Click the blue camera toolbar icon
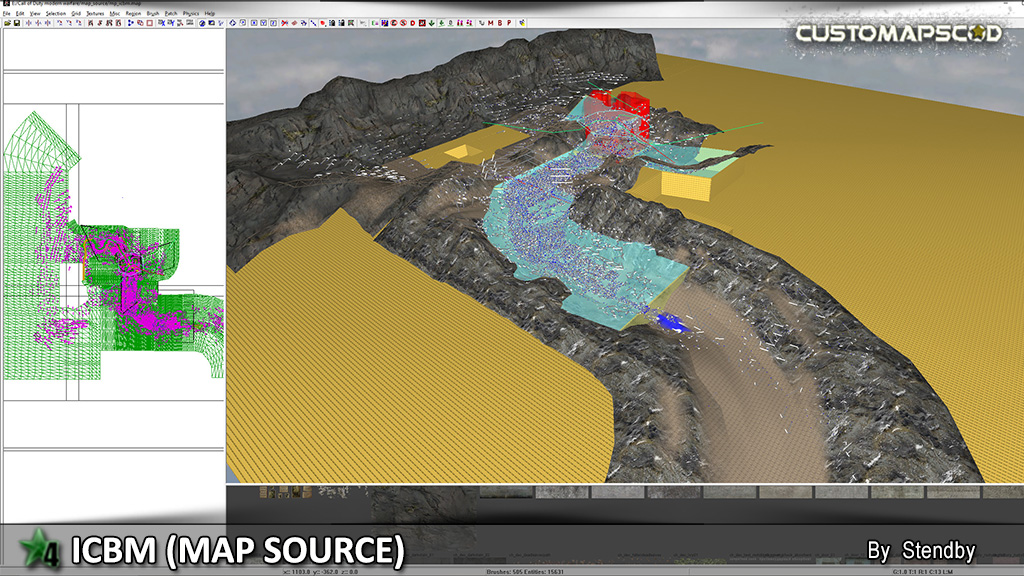The image size is (1024, 576). [211, 23]
